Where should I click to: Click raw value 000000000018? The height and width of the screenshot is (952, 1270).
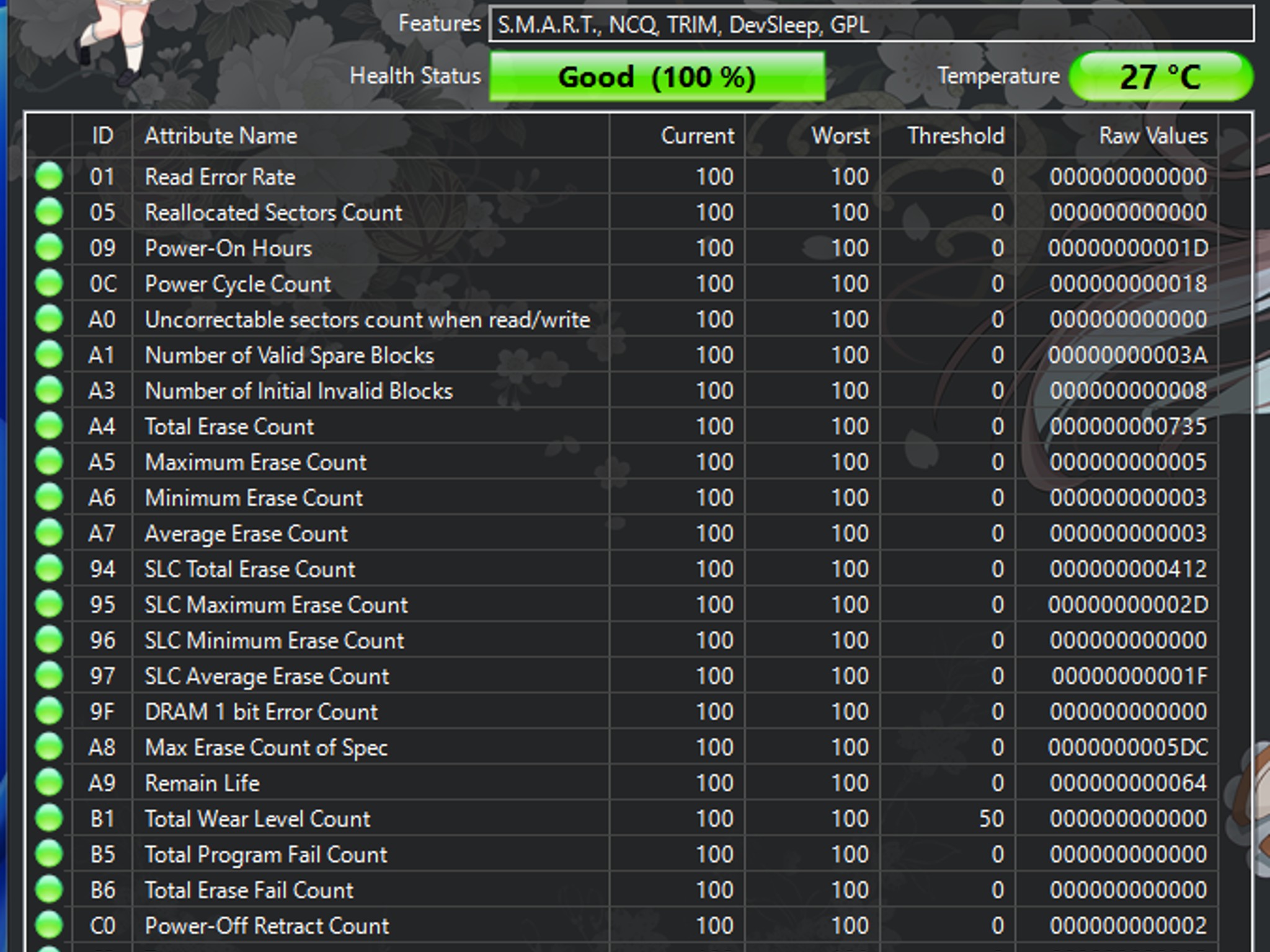coord(1128,284)
